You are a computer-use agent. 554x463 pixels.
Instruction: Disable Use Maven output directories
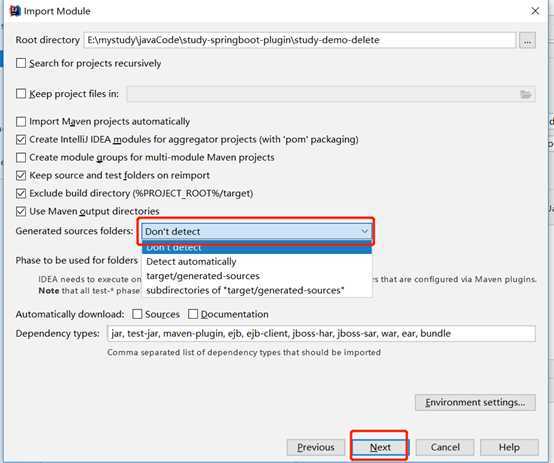click(x=21, y=212)
